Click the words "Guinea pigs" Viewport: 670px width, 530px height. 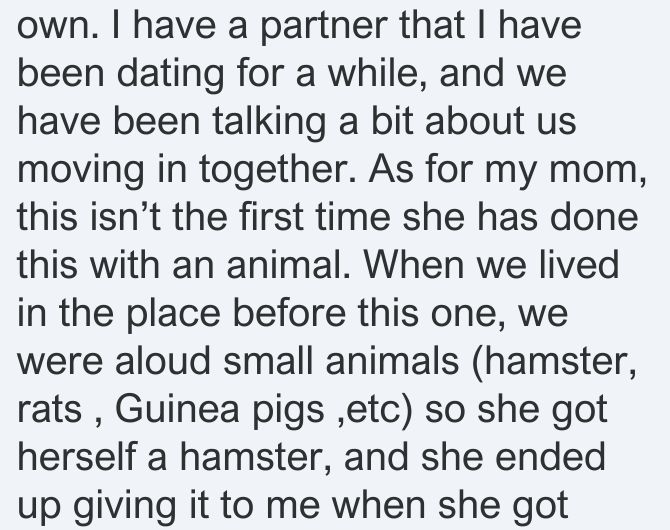[x=220, y=410]
